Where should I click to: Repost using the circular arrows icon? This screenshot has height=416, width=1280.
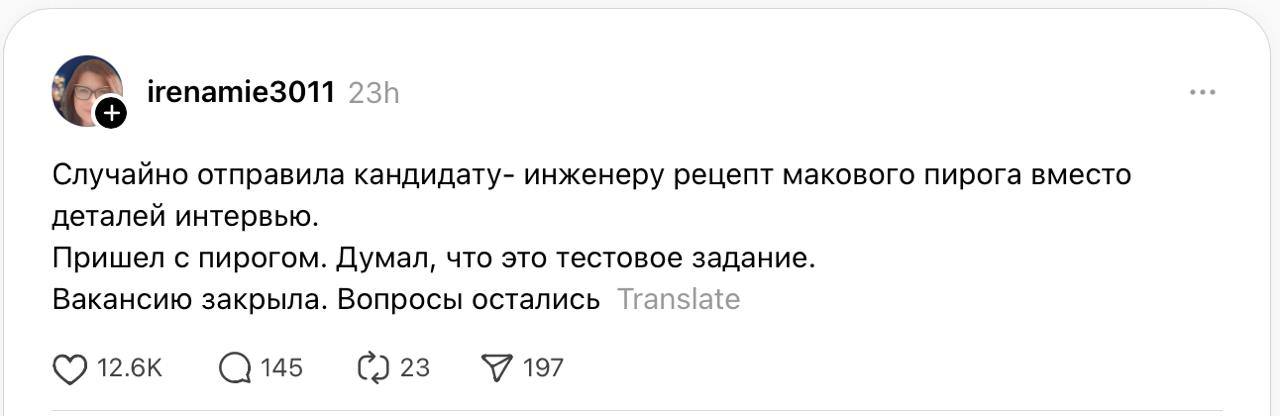tap(372, 369)
